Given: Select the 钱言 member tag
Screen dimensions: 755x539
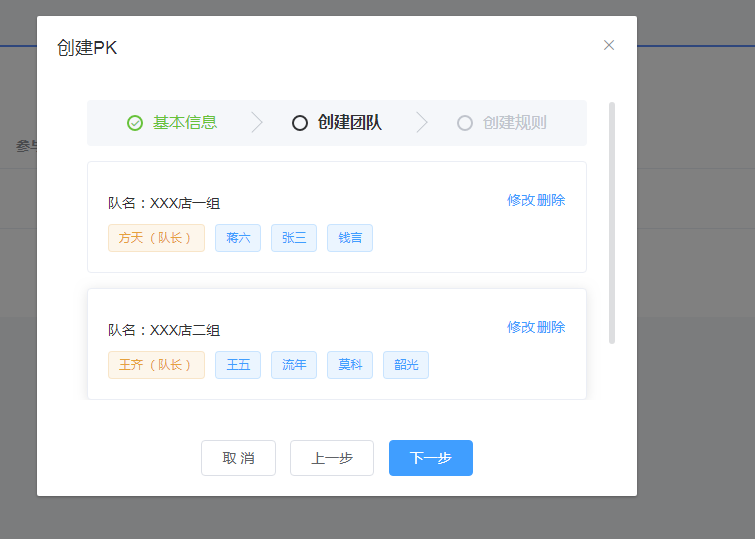Looking at the screenshot, I should [x=350, y=238].
